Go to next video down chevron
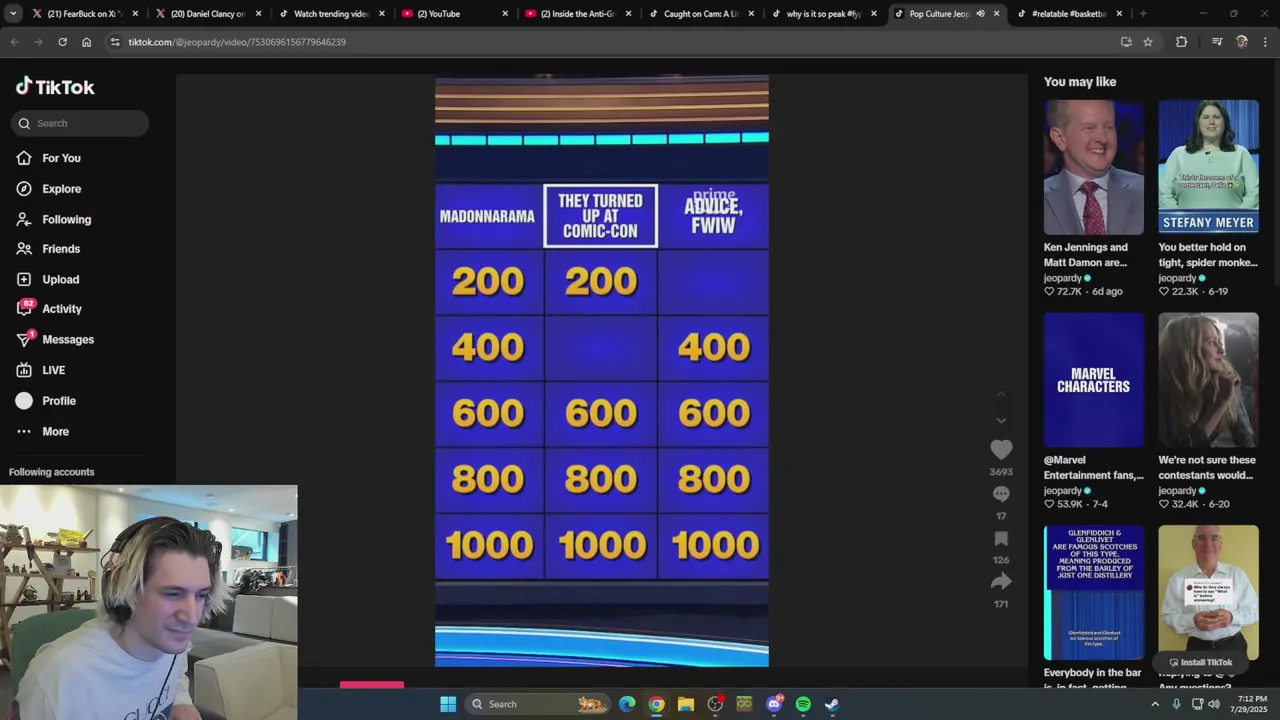The width and height of the screenshot is (1280, 720). tap(1001, 421)
